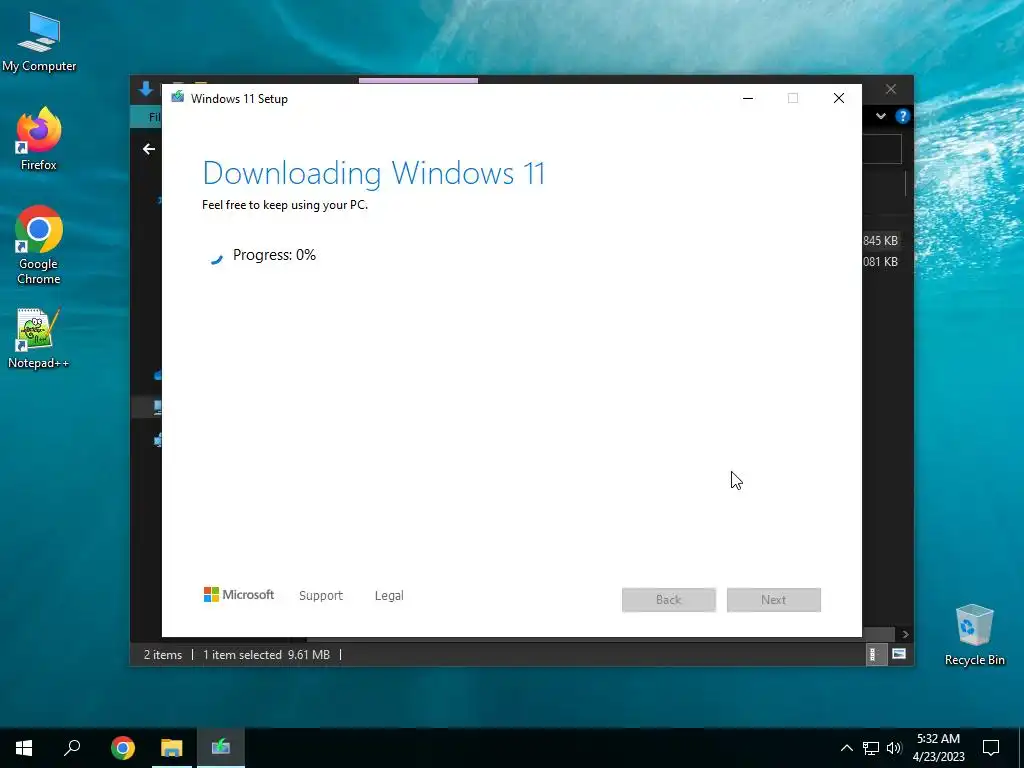Click the Microsoft logo in Setup
Viewport: 1024px width, 768px height.
point(239,595)
